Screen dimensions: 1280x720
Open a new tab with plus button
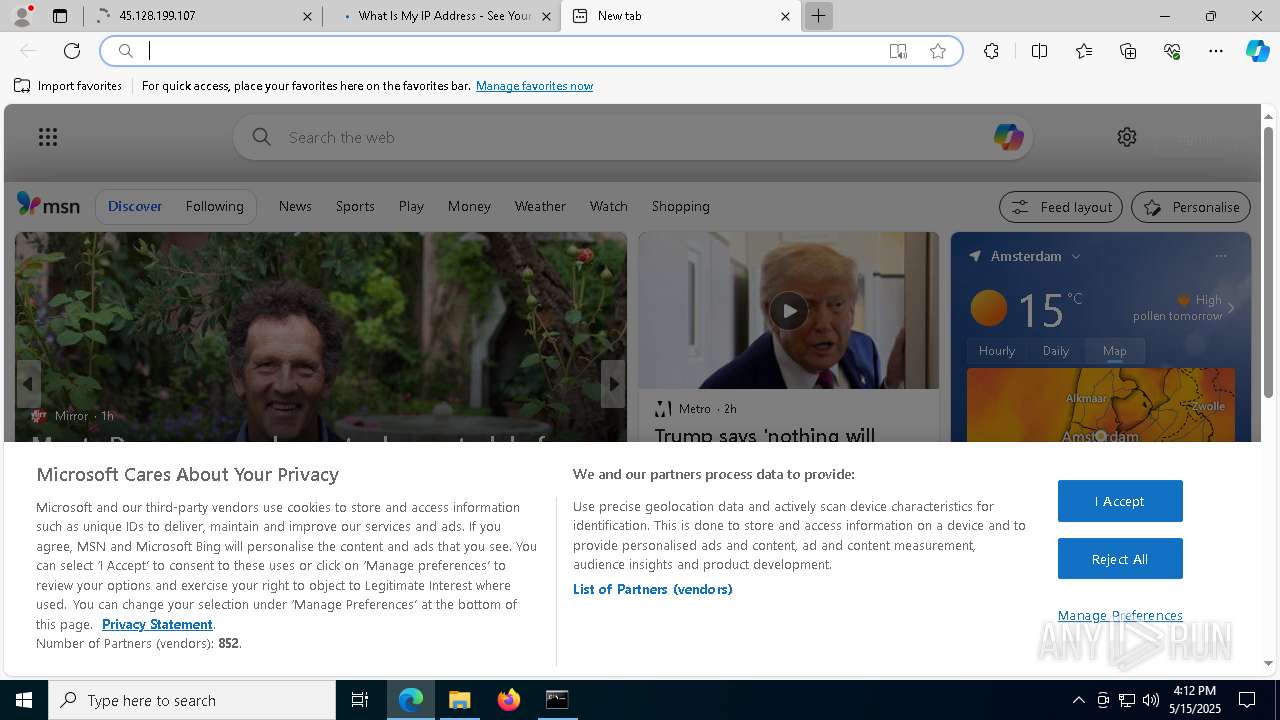tap(818, 16)
